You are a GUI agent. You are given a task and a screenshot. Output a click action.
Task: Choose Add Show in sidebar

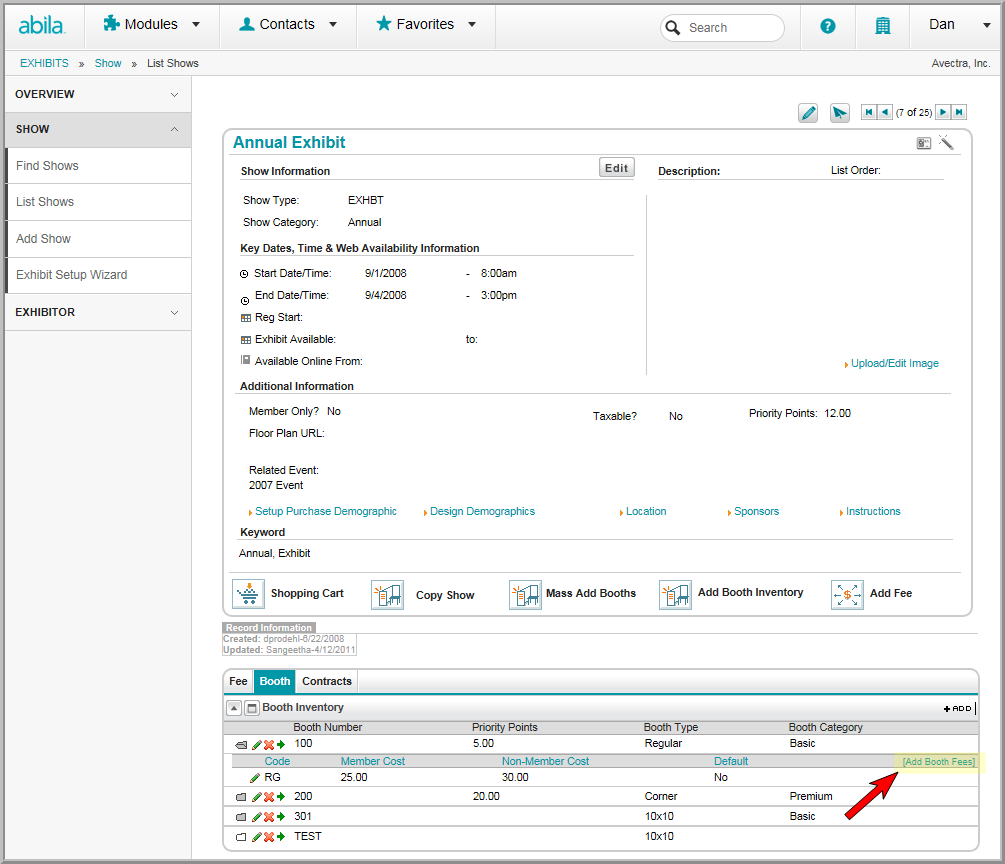click(98, 239)
